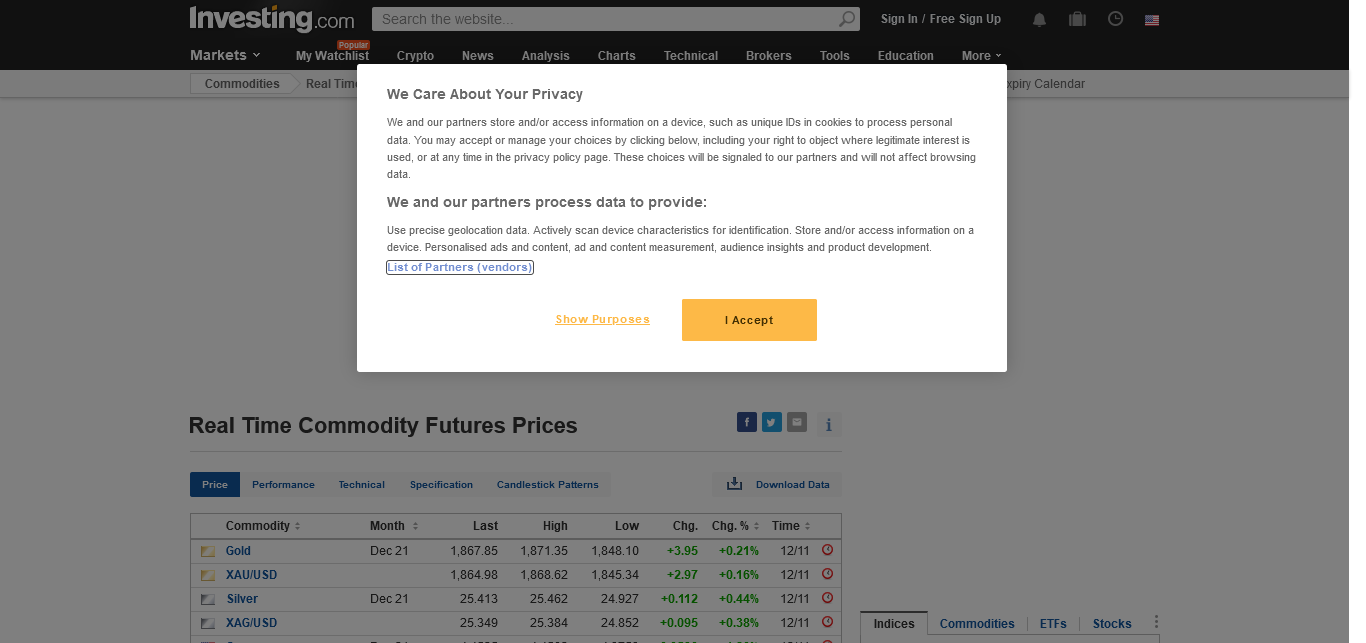
Task: Expand the Markets dropdown menu
Action: [x=225, y=55]
